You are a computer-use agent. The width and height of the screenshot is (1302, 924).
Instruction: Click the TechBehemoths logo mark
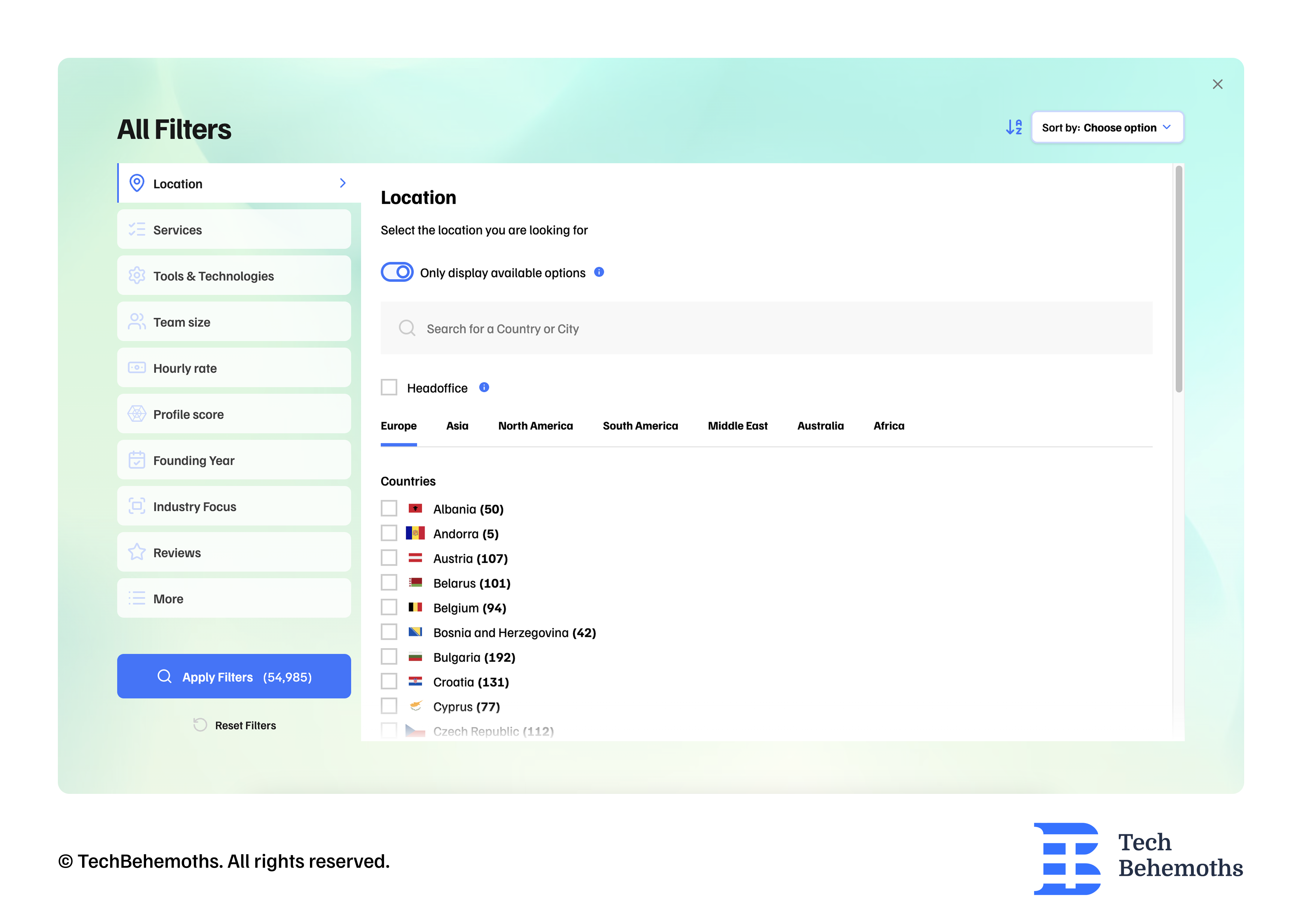point(1067,859)
